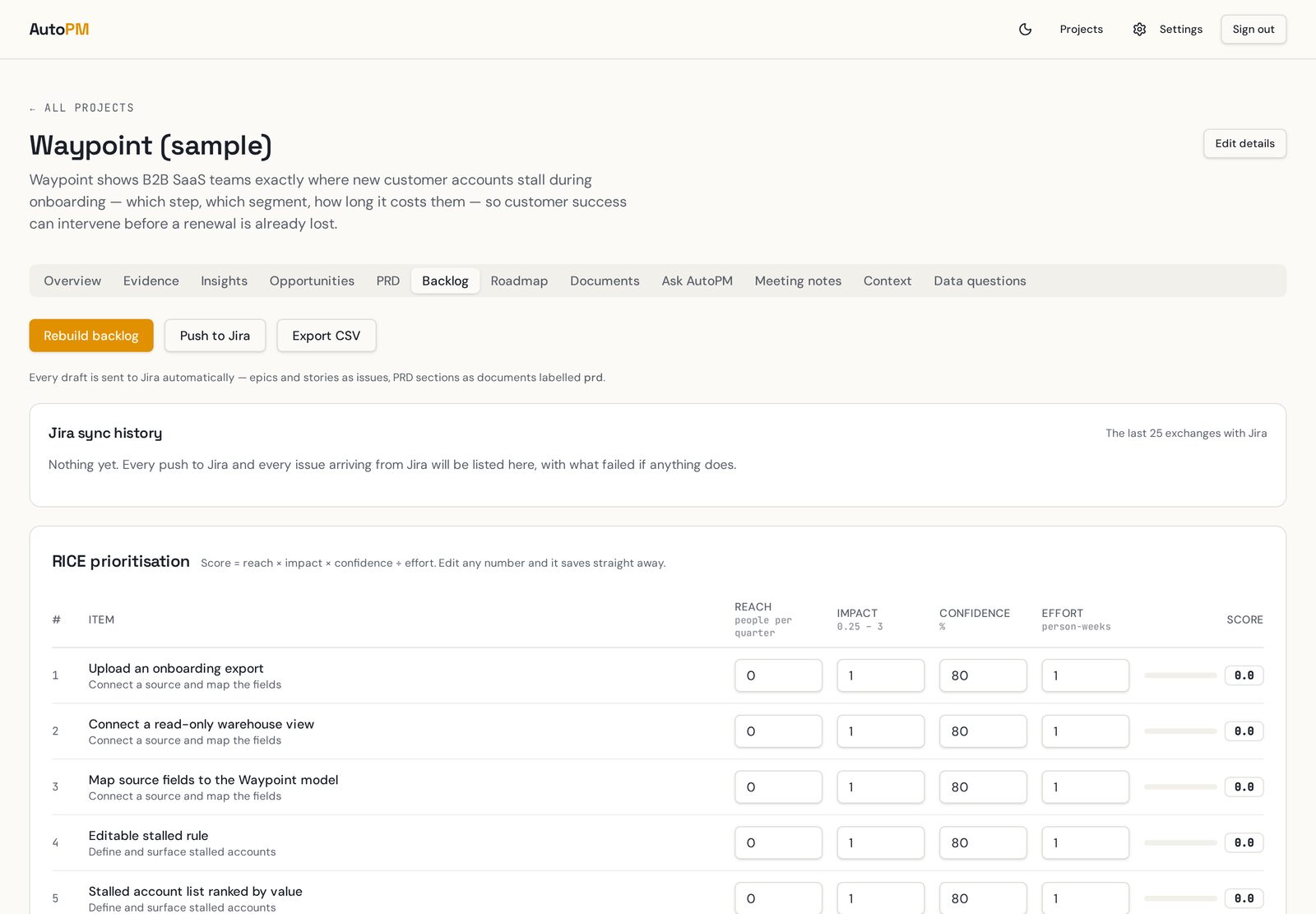Viewport: 1316px width, 914px height.
Task: Toggle dark mode moon icon
Action: (1025, 30)
